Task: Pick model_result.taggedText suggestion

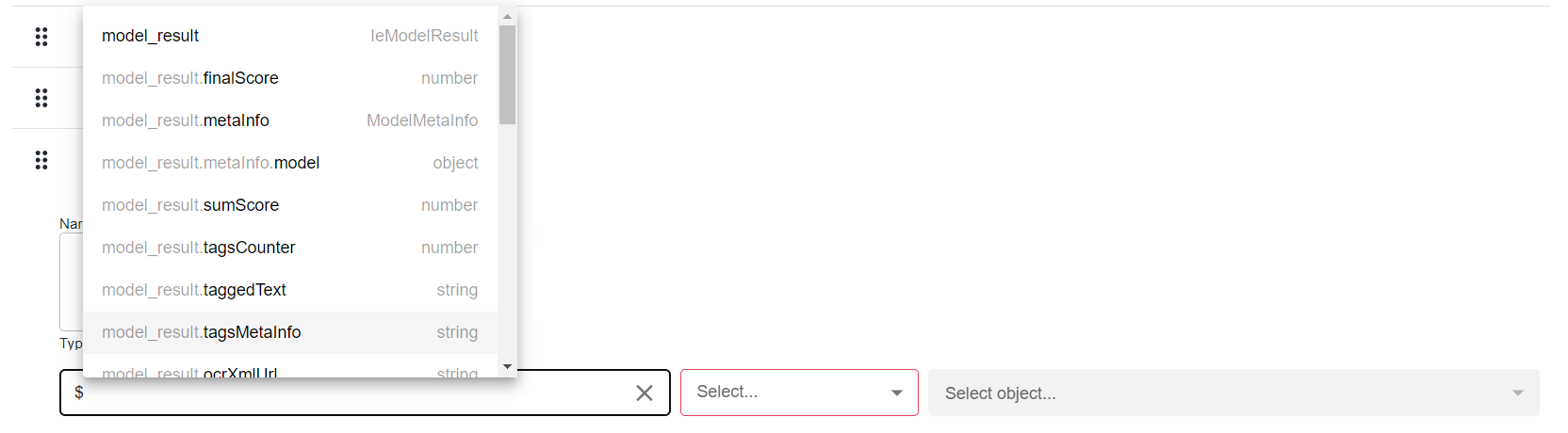Action: coord(290,290)
